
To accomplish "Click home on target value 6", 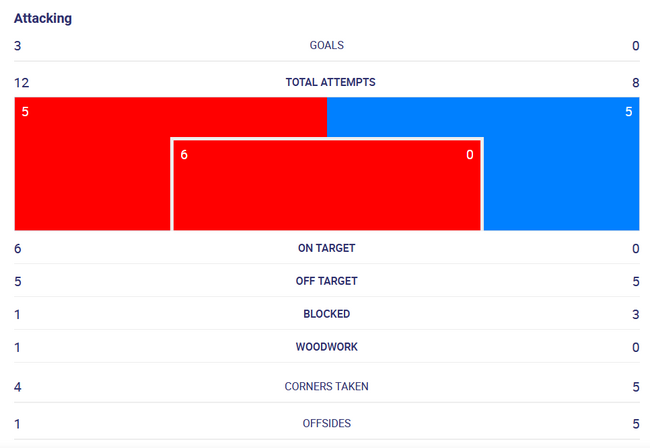I will click(x=17, y=249).
